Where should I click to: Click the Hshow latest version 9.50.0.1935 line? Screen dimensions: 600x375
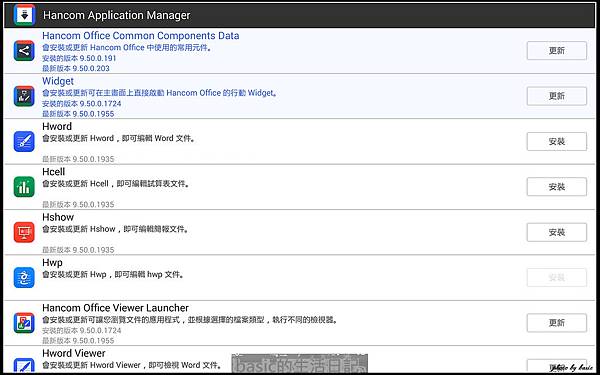click(78, 250)
